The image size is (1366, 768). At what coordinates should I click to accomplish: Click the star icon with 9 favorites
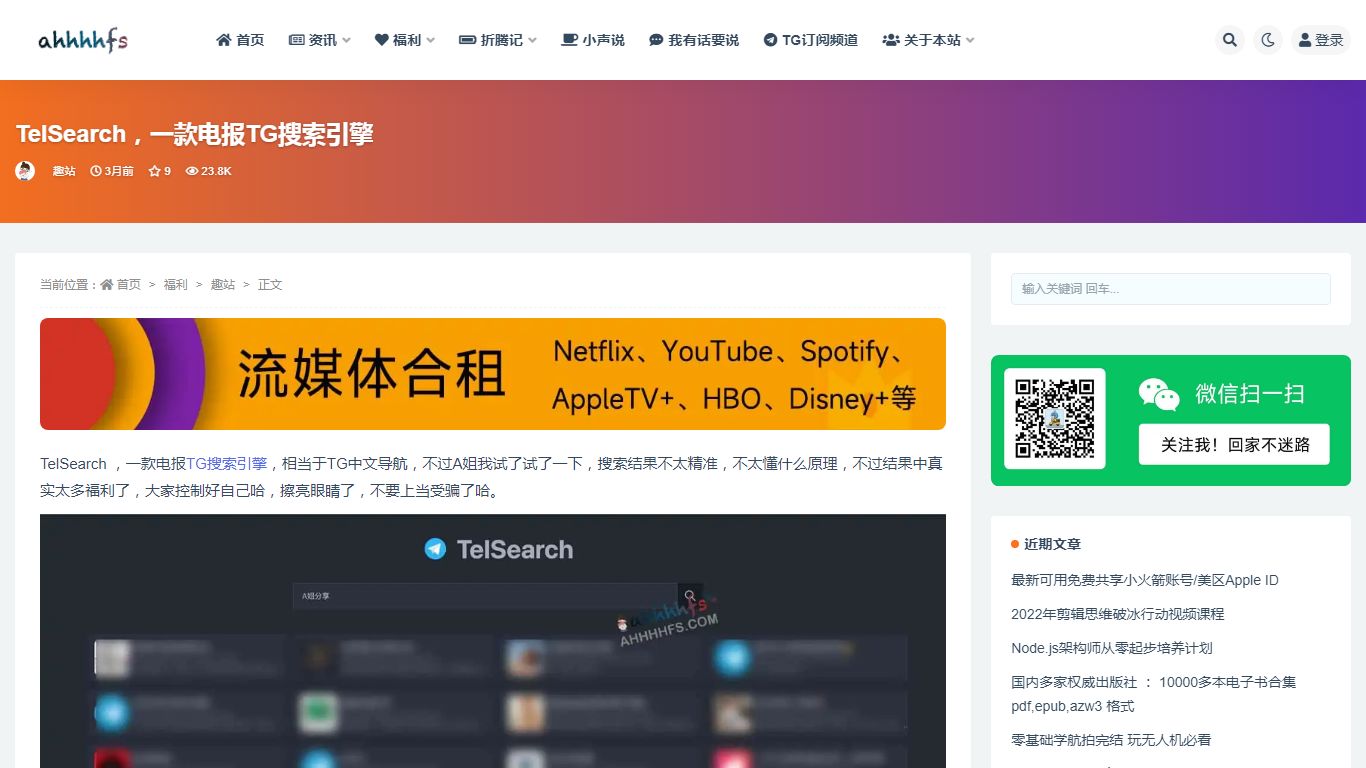pos(154,171)
